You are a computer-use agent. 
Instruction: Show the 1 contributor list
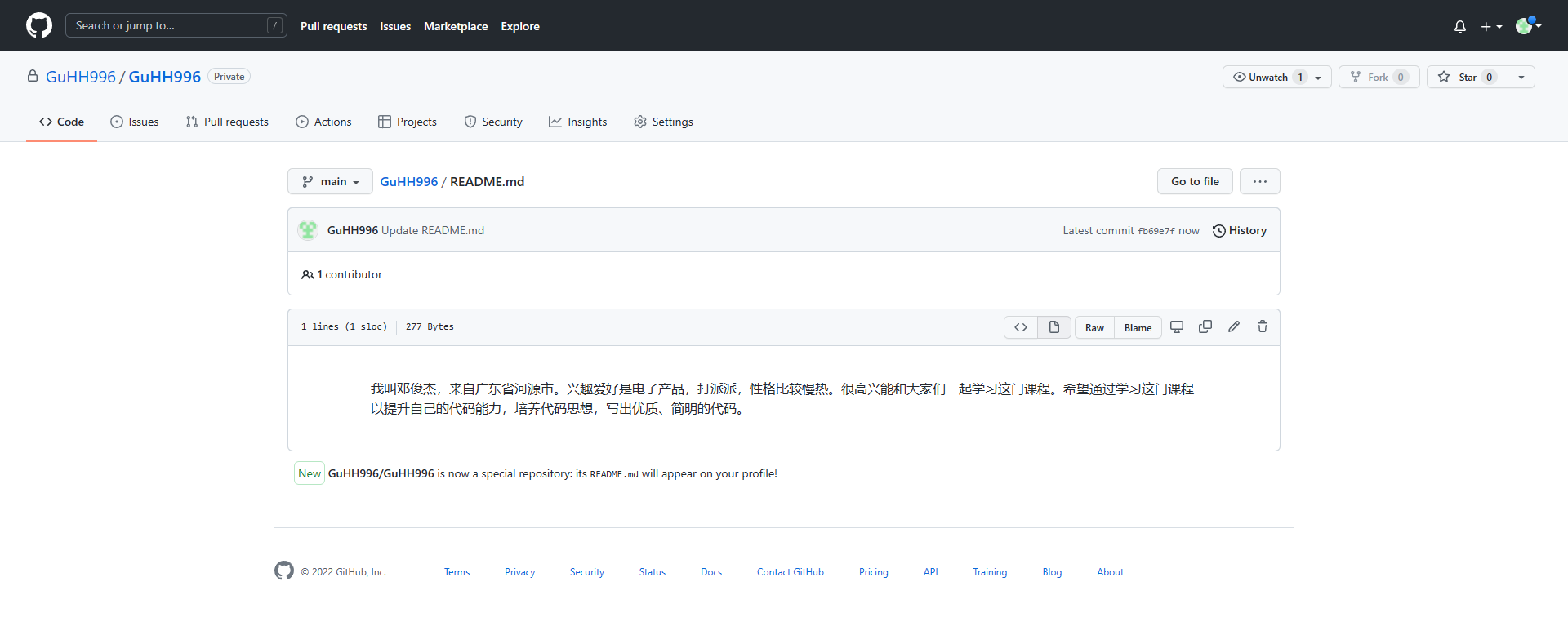click(342, 274)
